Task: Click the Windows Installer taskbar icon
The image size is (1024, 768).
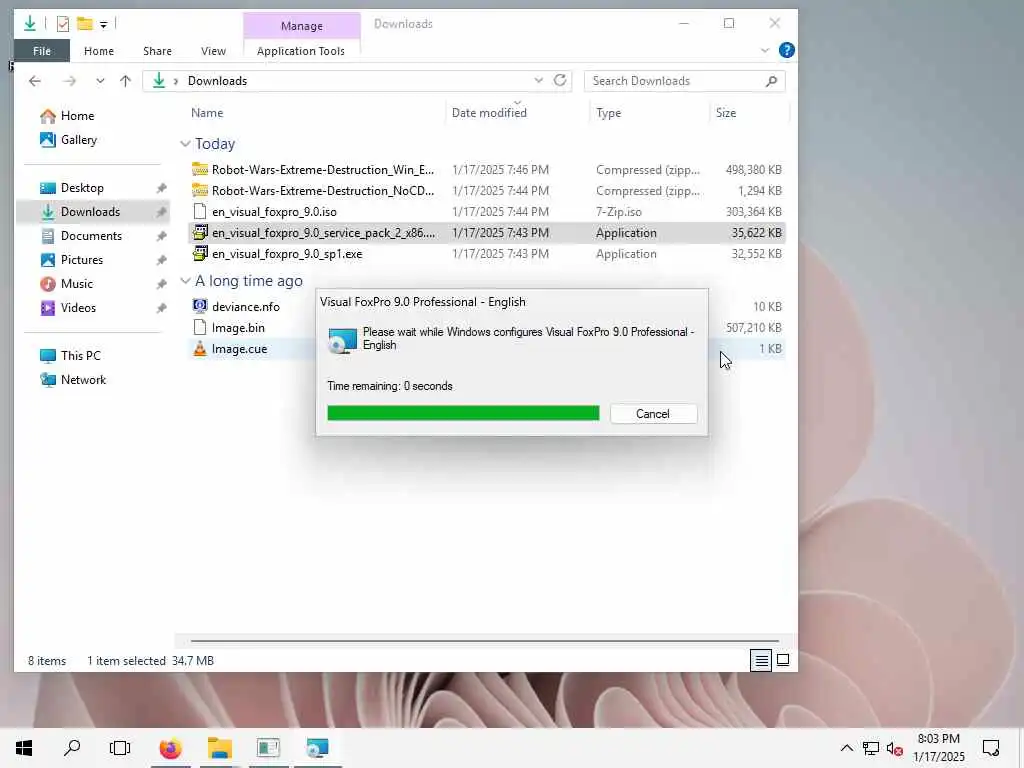Action: tap(317, 748)
